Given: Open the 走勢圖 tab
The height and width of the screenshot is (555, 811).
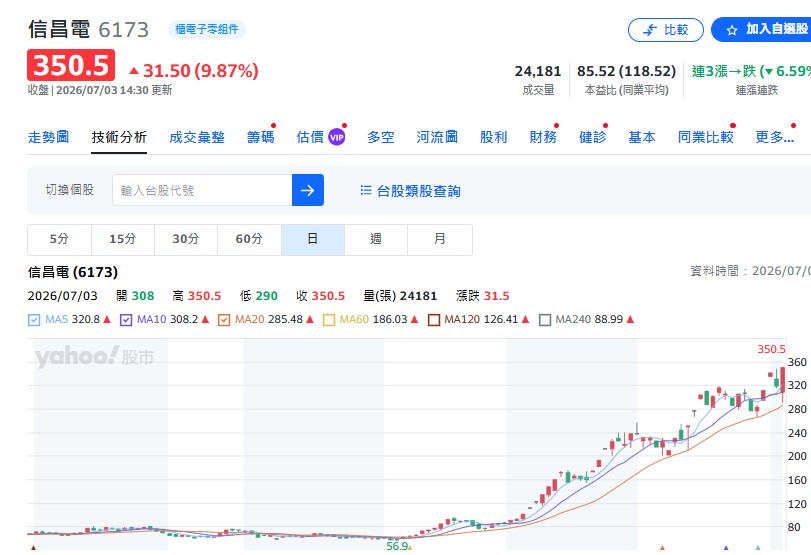Looking at the screenshot, I should [x=48, y=137].
